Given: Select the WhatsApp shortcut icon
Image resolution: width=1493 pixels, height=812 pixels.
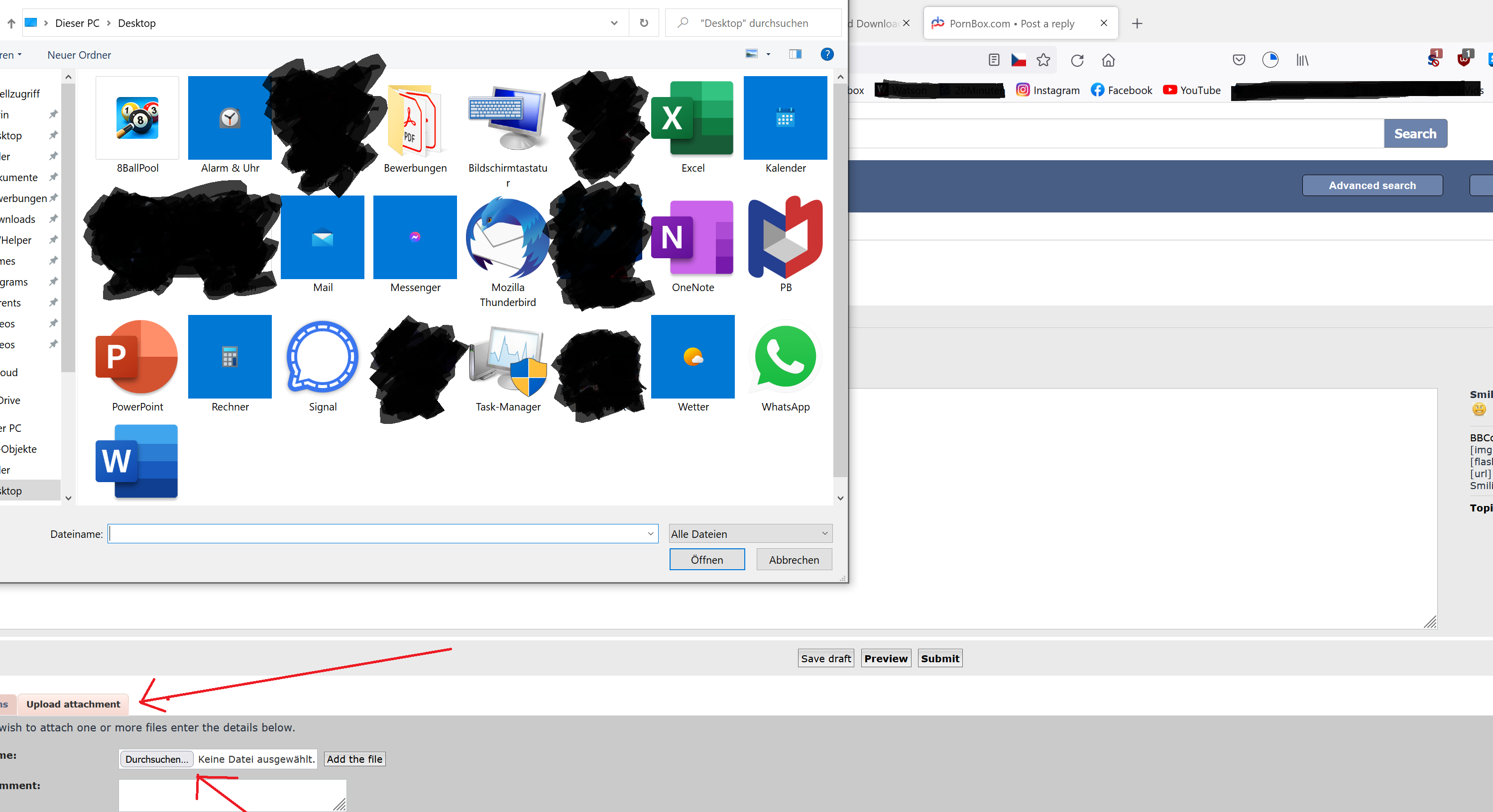Looking at the screenshot, I should coord(786,357).
